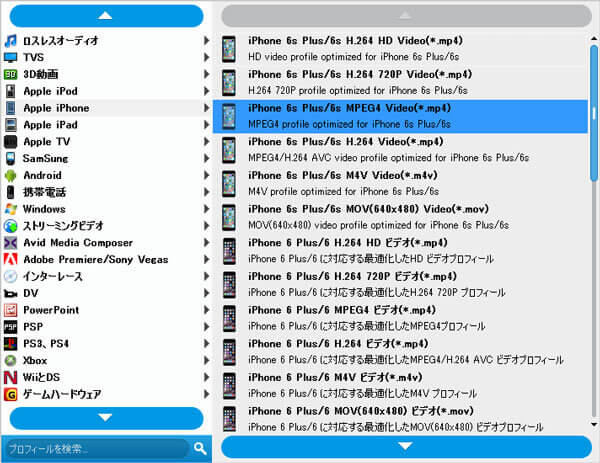The image size is (600, 463).
Task: Click the profile search field プロフィールを検索
Action: coord(99,448)
